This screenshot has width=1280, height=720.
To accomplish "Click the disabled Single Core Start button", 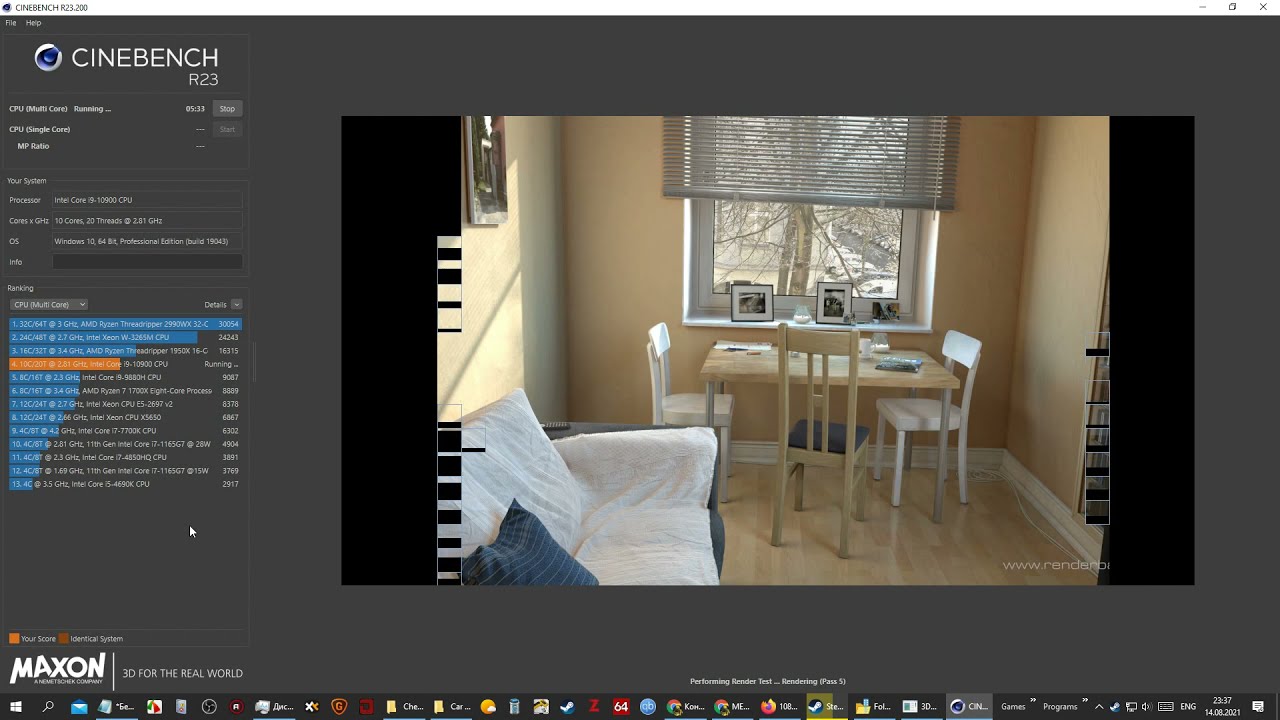I will pos(227,129).
